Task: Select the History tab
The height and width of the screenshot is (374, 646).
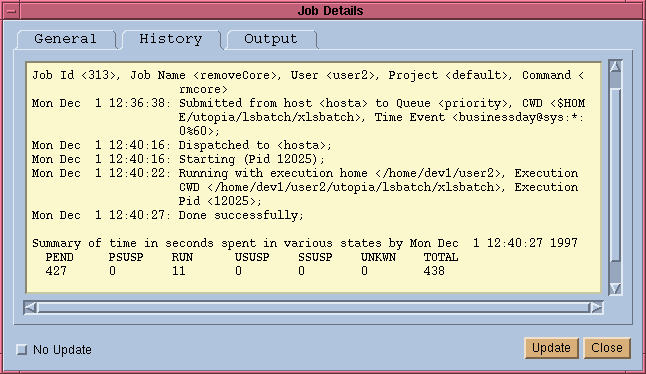Action: [171, 39]
